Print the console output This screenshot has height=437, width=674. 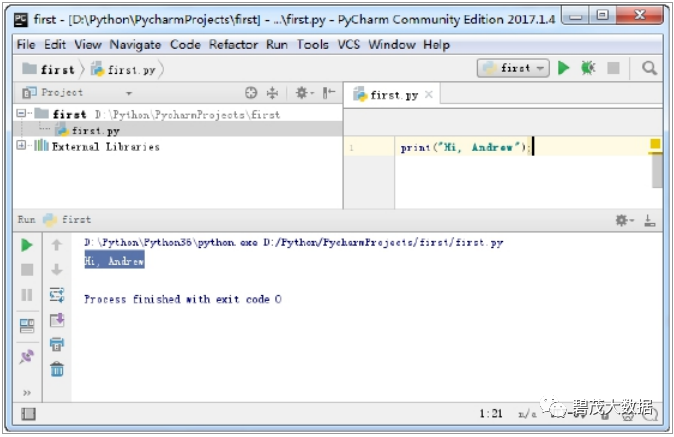pyautogui.click(x=57, y=345)
